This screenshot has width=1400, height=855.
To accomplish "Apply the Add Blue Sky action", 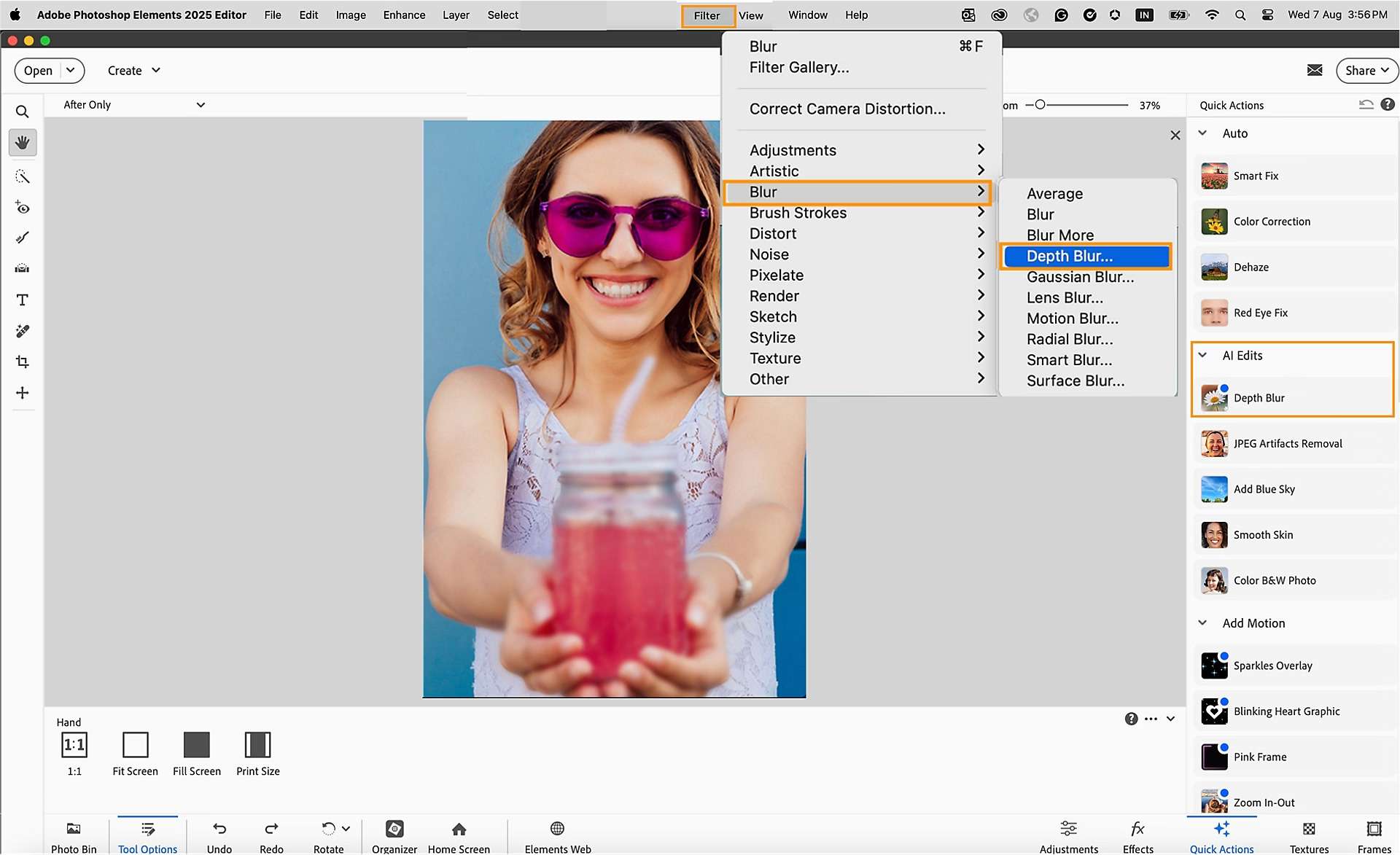I will click(1294, 489).
